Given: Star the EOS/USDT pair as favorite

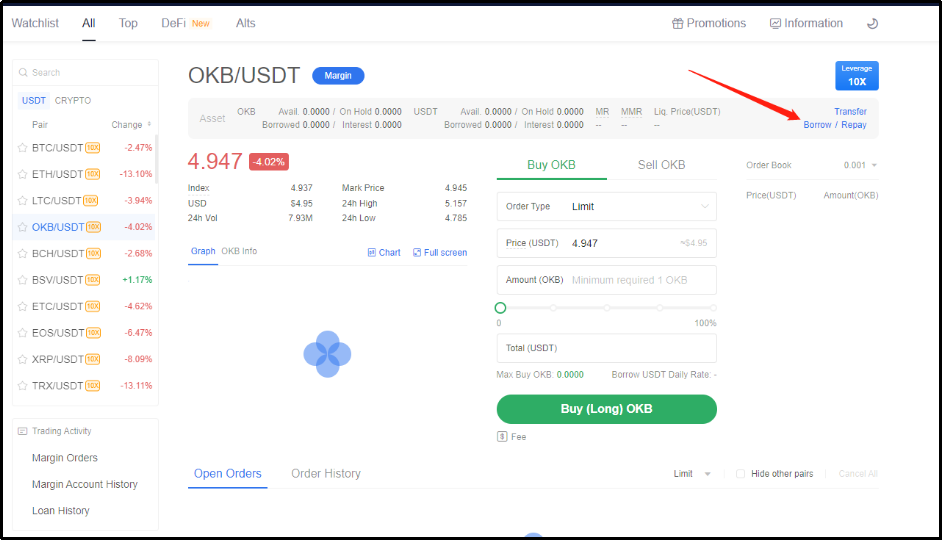Looking at the screenshot, I should (x=22, y=333).
